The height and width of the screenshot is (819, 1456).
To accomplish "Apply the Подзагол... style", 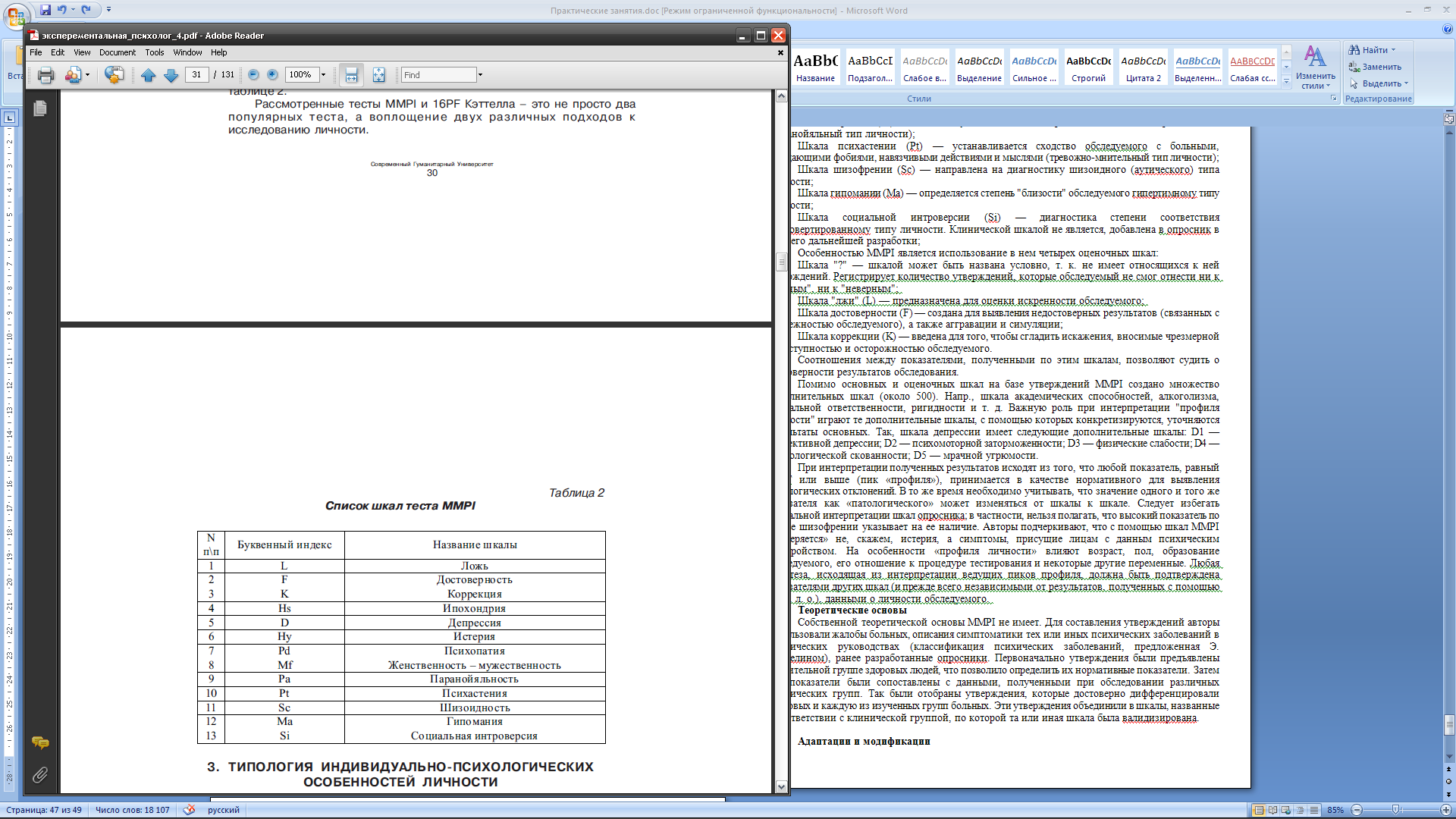I will [870, 68].
